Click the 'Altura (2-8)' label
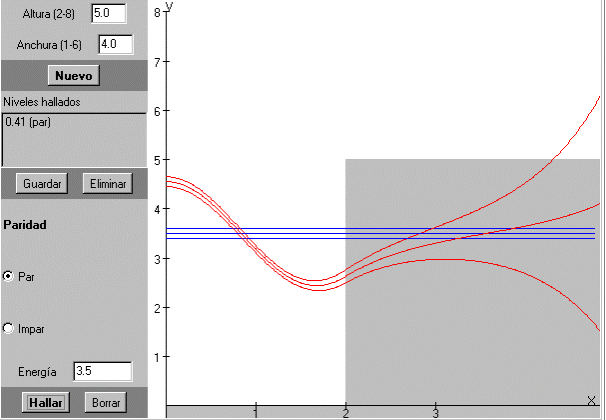The width and height of the screenshot is (606, 420). tap(49, 14)
